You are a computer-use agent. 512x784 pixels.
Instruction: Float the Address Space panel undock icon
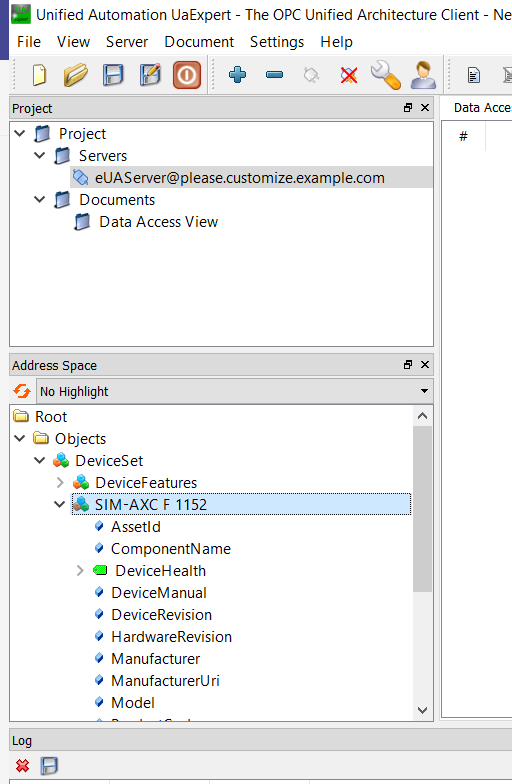pos(408,364)
